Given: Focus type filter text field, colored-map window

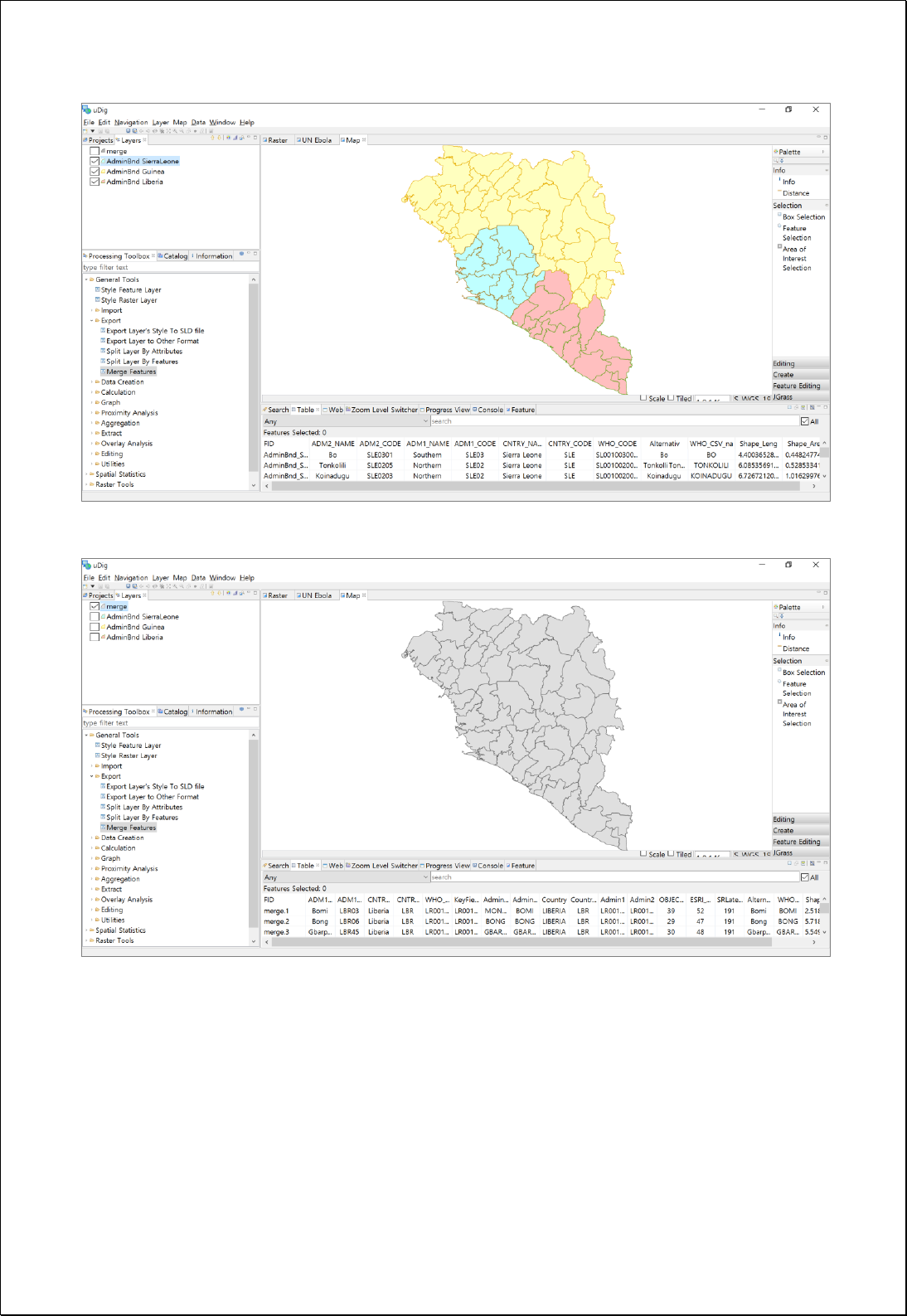Looking at the screenshot, I should click(x=170, y=267).
